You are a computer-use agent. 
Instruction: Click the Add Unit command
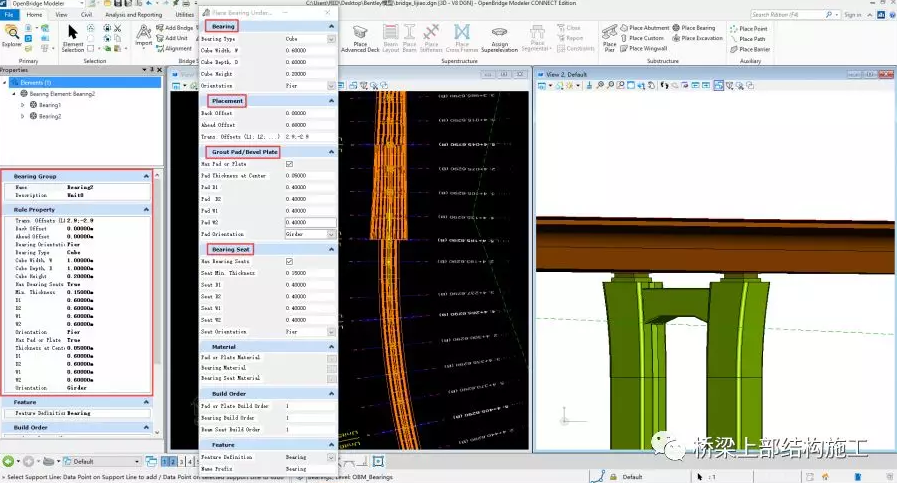(172, 38)
